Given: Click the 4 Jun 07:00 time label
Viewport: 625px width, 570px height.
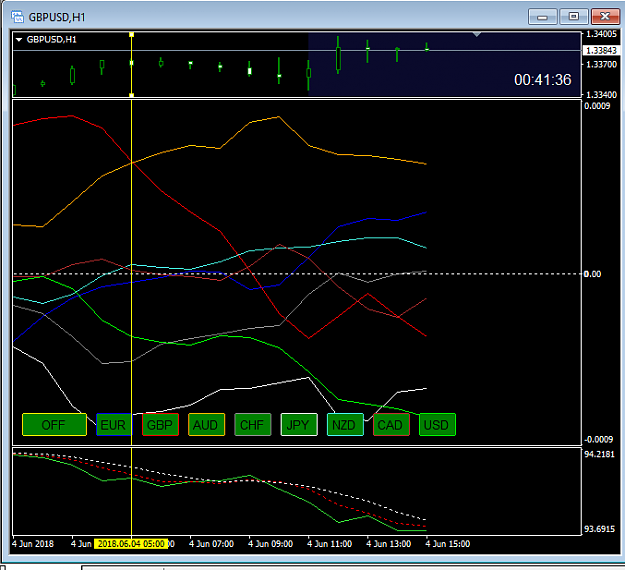Looking at the screenshot, I should click(x=211, y=544).
